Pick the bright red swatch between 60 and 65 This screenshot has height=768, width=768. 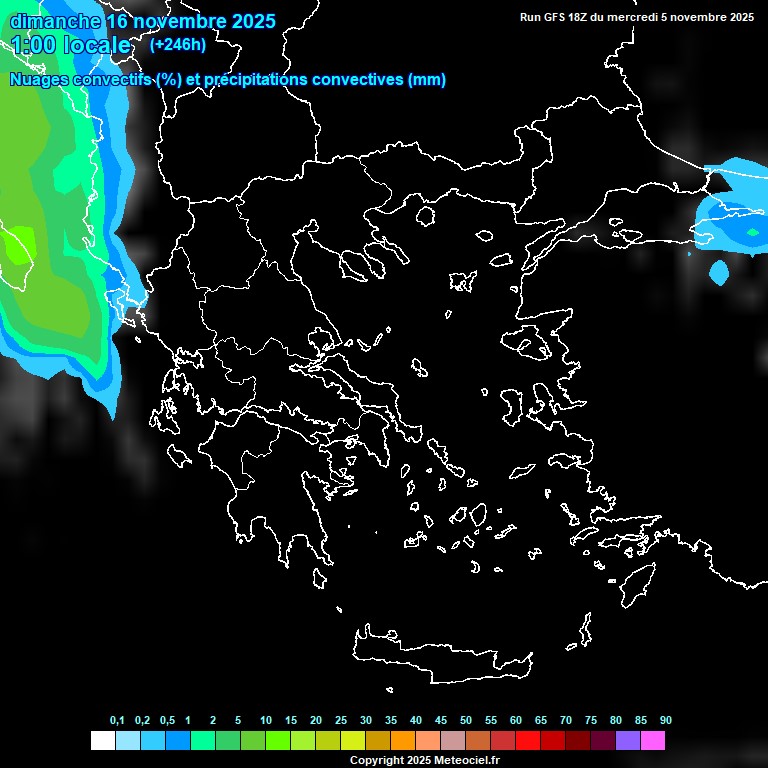pos(527,741)
